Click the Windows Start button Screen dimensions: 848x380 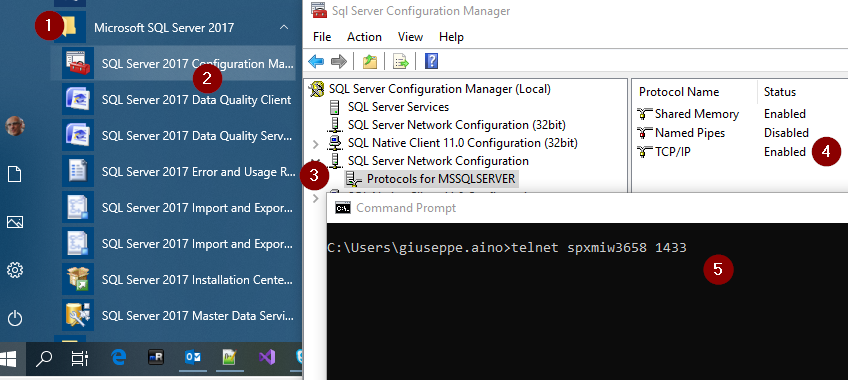tap(9, 357)
